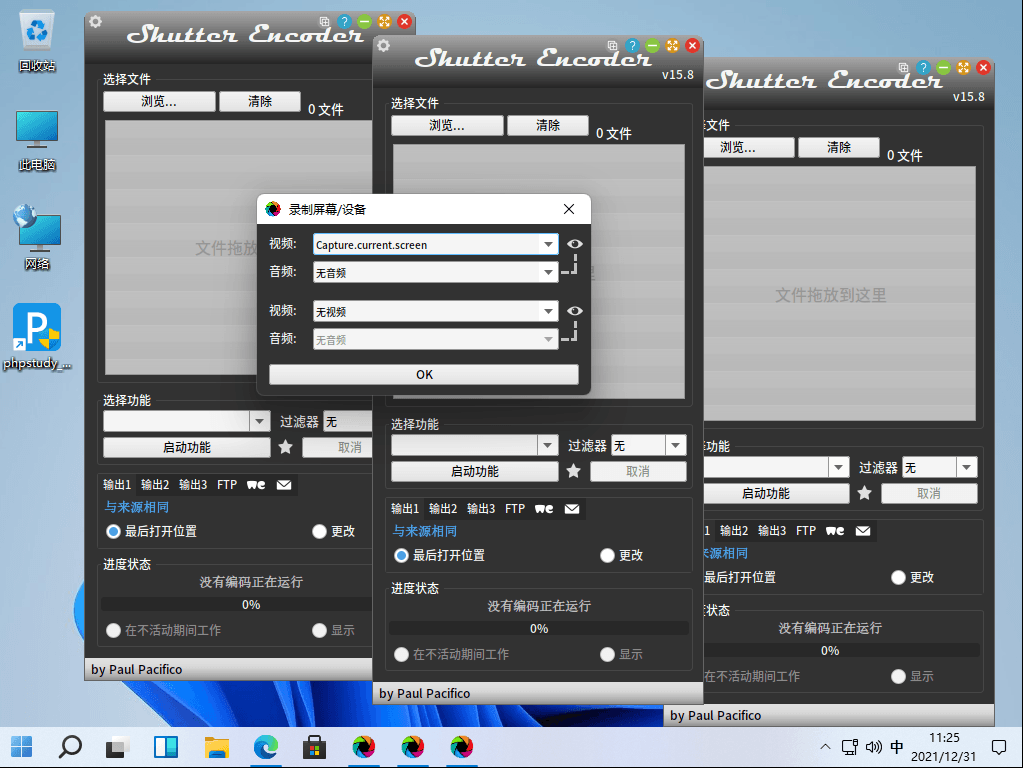1023x768 pixels.
Task: Switch to 输出1 tab in middle window
Action: coord(405,509)
